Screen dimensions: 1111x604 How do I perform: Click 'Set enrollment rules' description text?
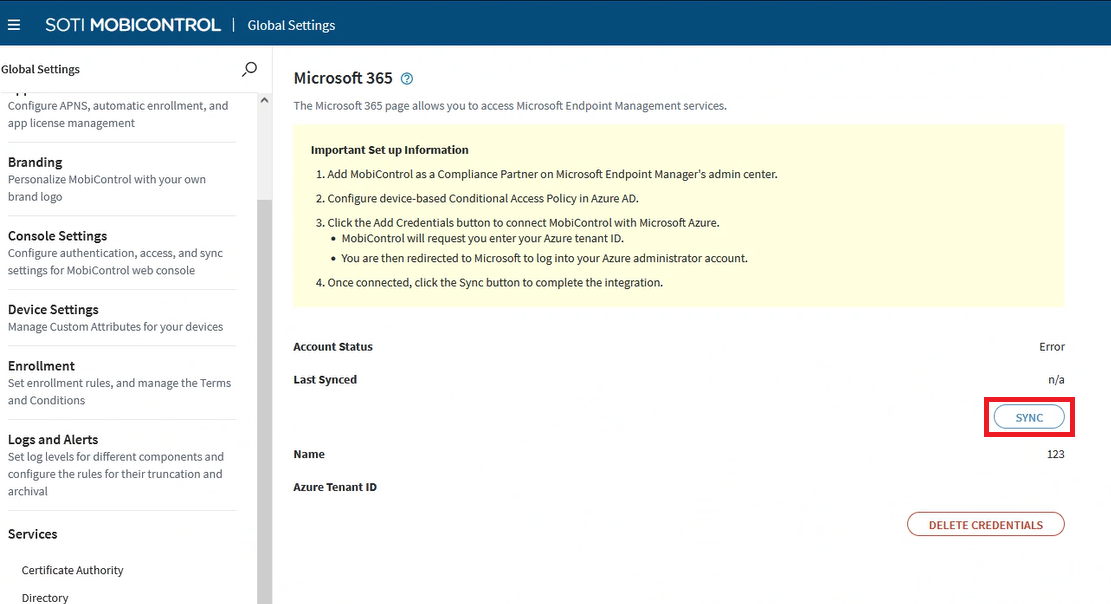click(x=119, y=391)
